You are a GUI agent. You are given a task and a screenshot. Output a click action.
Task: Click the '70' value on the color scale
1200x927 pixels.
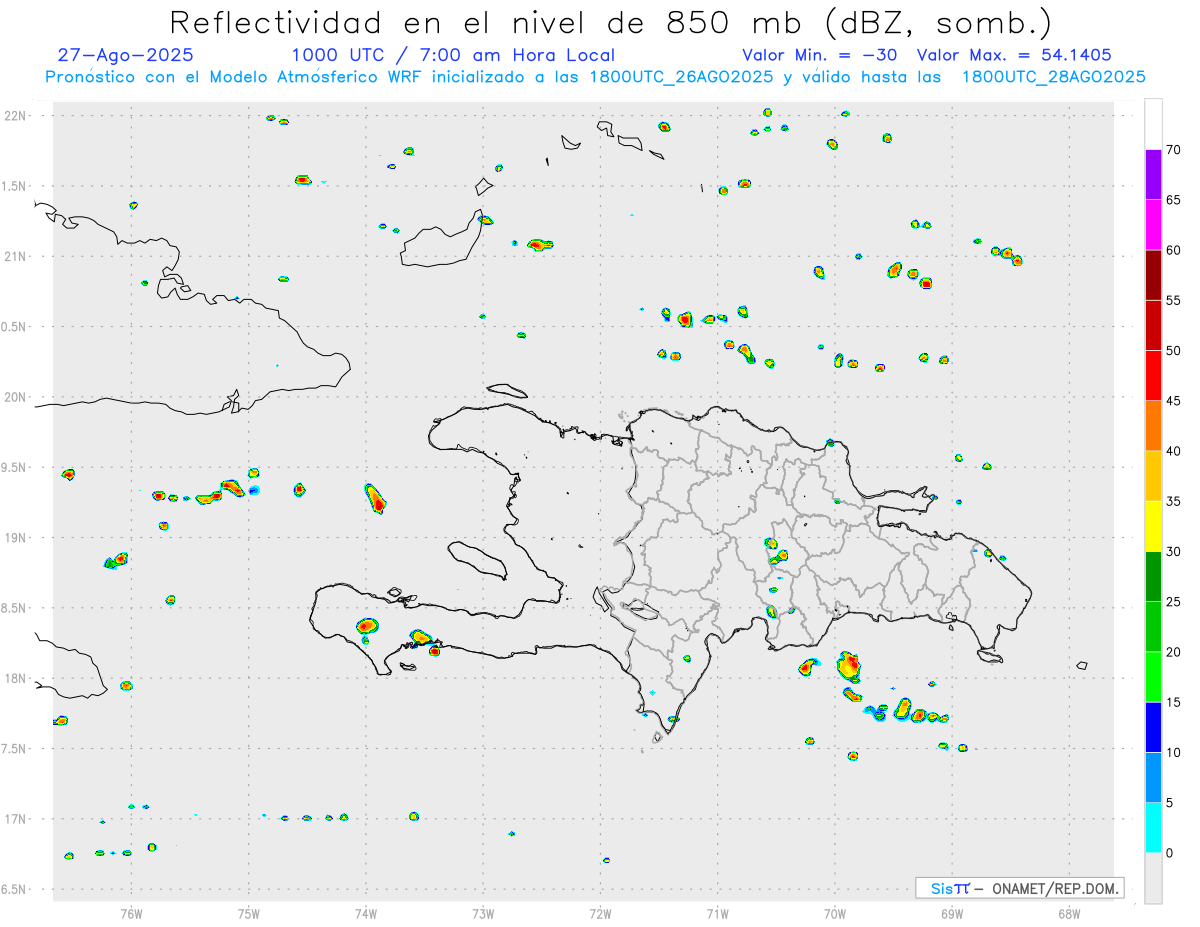1173,150
